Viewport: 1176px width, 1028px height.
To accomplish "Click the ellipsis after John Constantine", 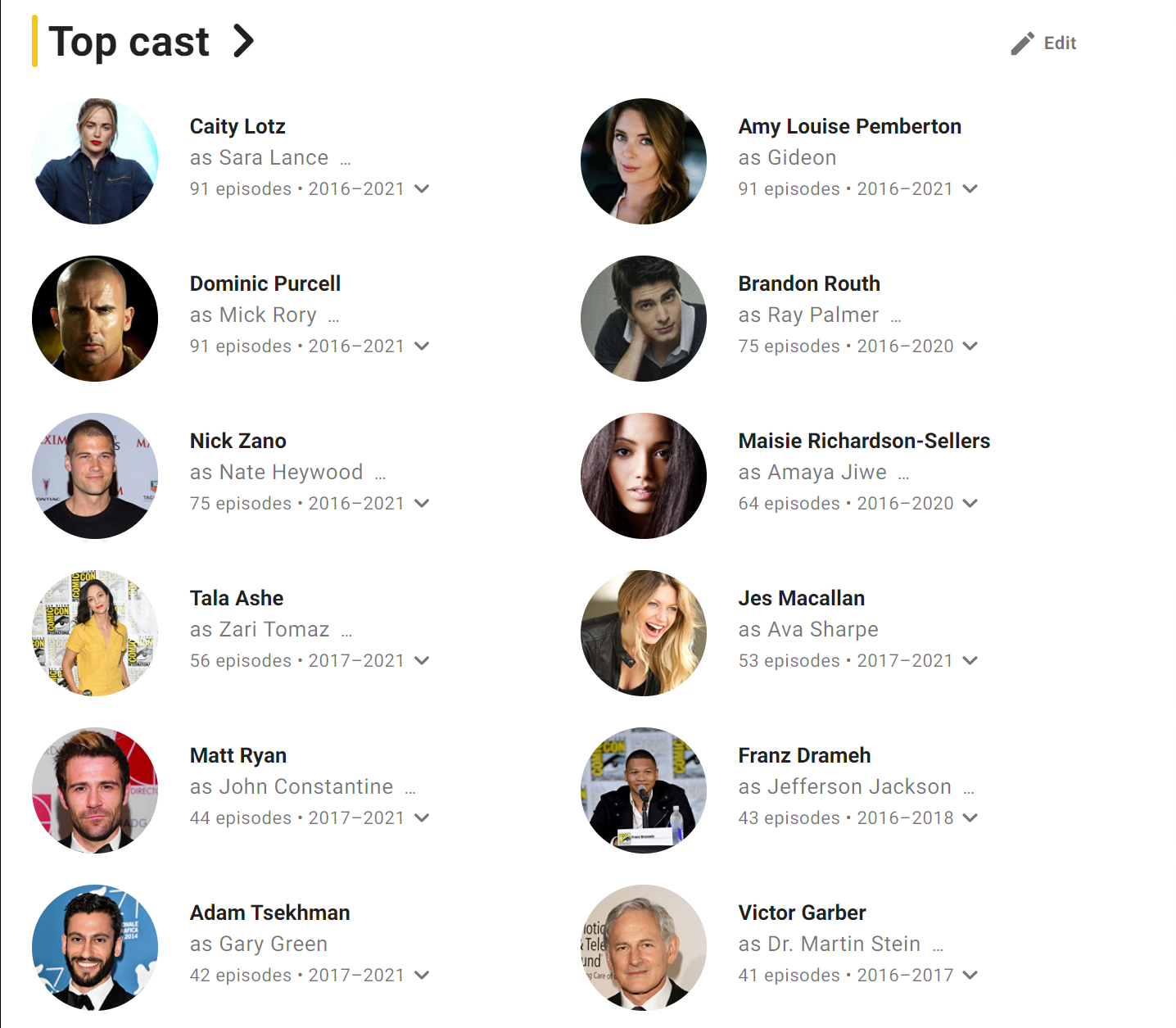I will [410, 787].
